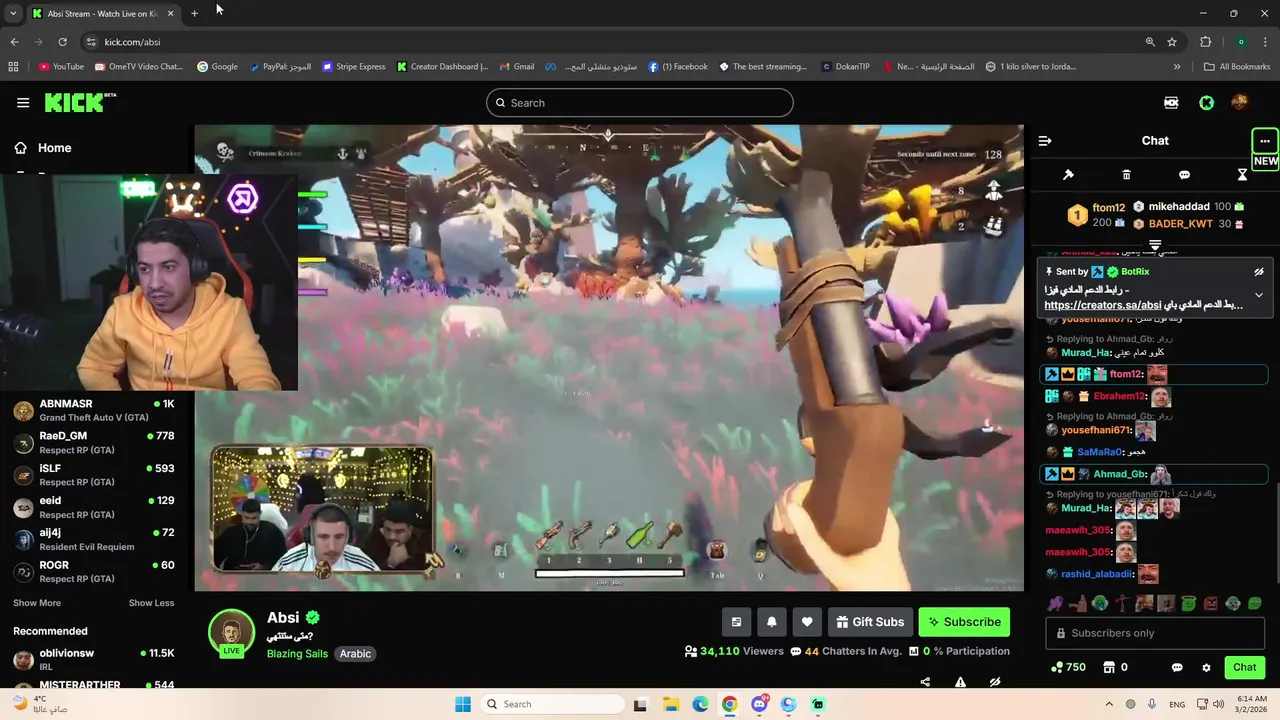Viewport: 1280px width, 720px height.
Task: Click the Kick logo
Action: (x=80, y=102)
